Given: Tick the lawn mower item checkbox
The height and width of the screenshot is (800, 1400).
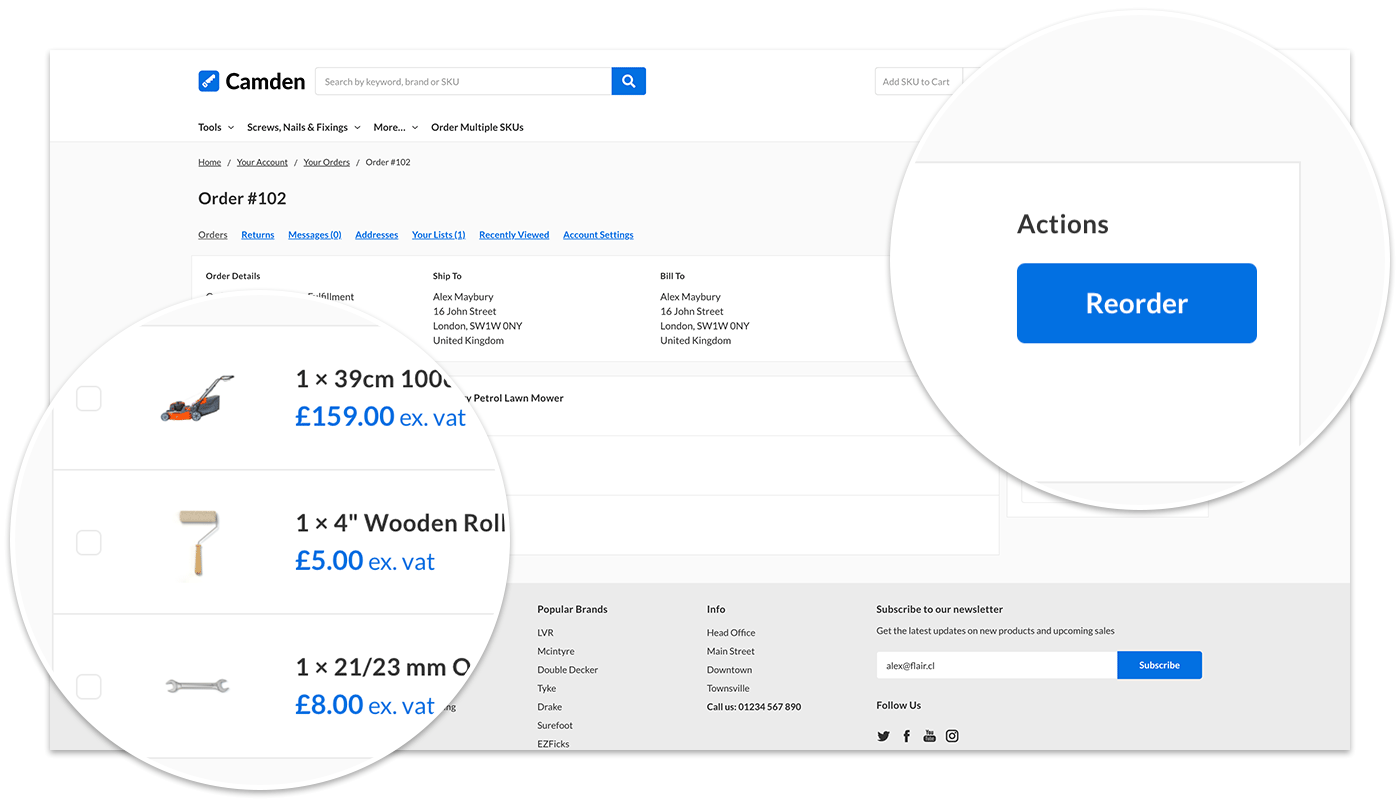Looking at the screenshot, I should coord(89,398).
